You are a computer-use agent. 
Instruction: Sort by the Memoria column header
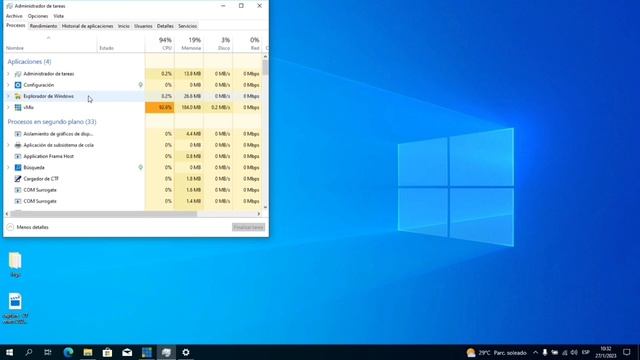[189, 43]
